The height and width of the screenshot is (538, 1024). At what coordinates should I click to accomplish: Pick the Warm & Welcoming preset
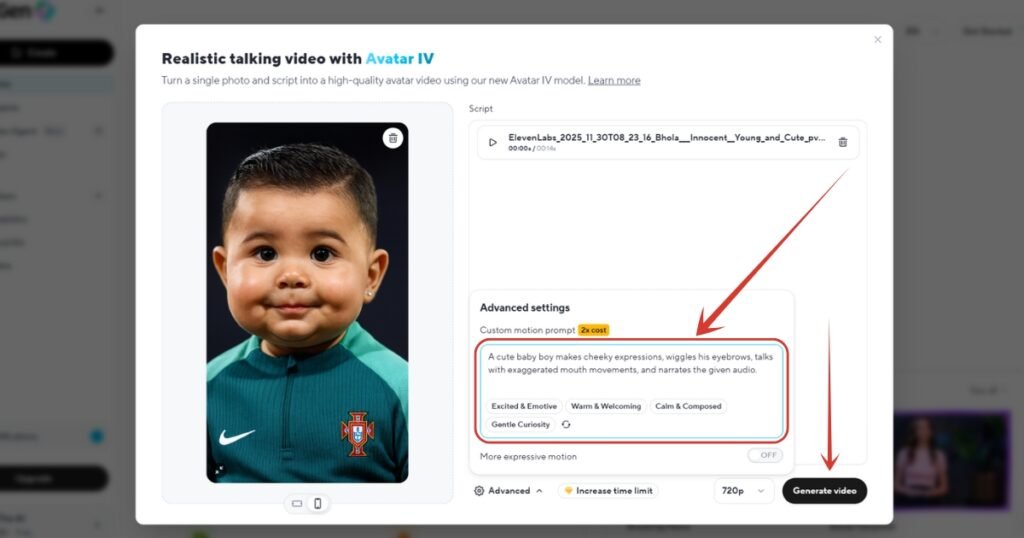click(x=605, y=407)
